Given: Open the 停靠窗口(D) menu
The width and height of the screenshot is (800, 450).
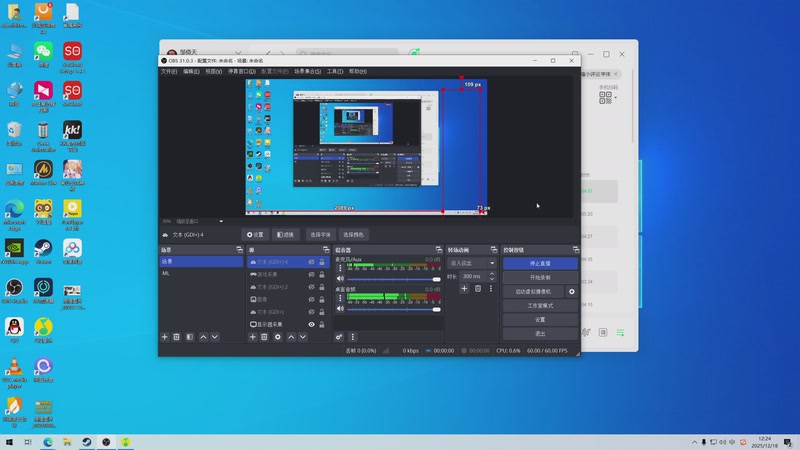Looking at the screenshot, I should pos(242,71).
